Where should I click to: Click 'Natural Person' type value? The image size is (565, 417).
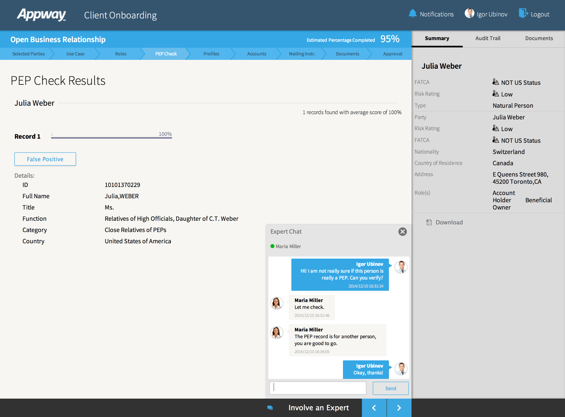coord(512,106)
